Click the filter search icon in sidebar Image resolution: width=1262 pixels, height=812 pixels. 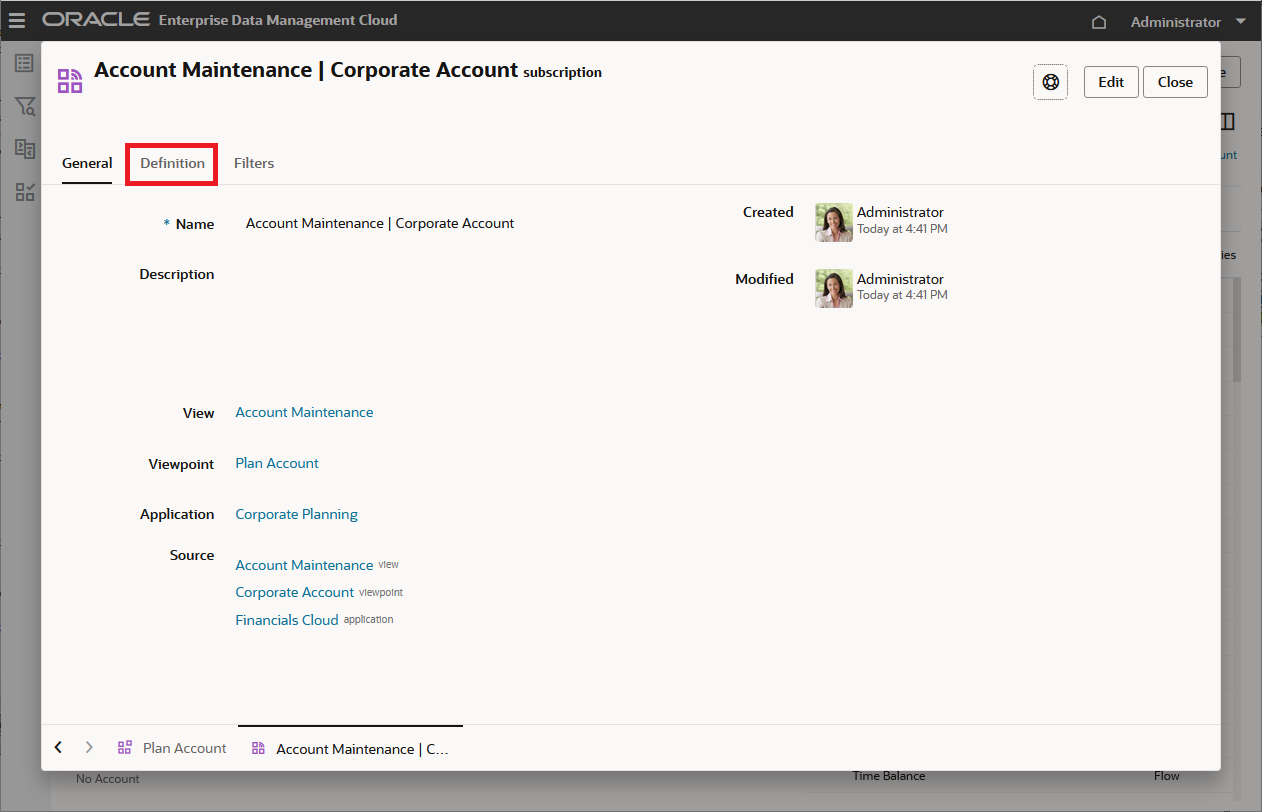click(x=24, y=106)
